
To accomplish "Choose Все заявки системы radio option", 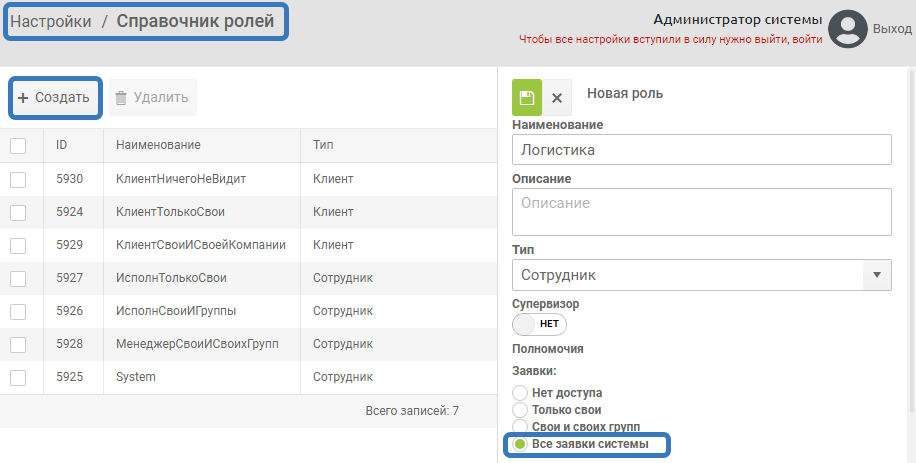I will 519,444.
